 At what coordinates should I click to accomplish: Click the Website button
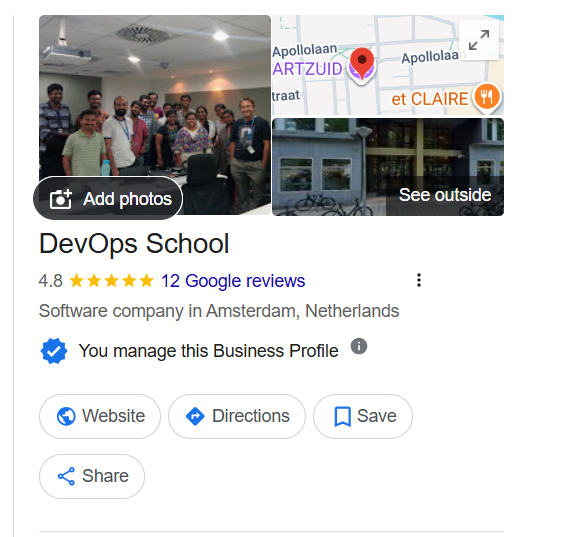[x=100, y=416]
